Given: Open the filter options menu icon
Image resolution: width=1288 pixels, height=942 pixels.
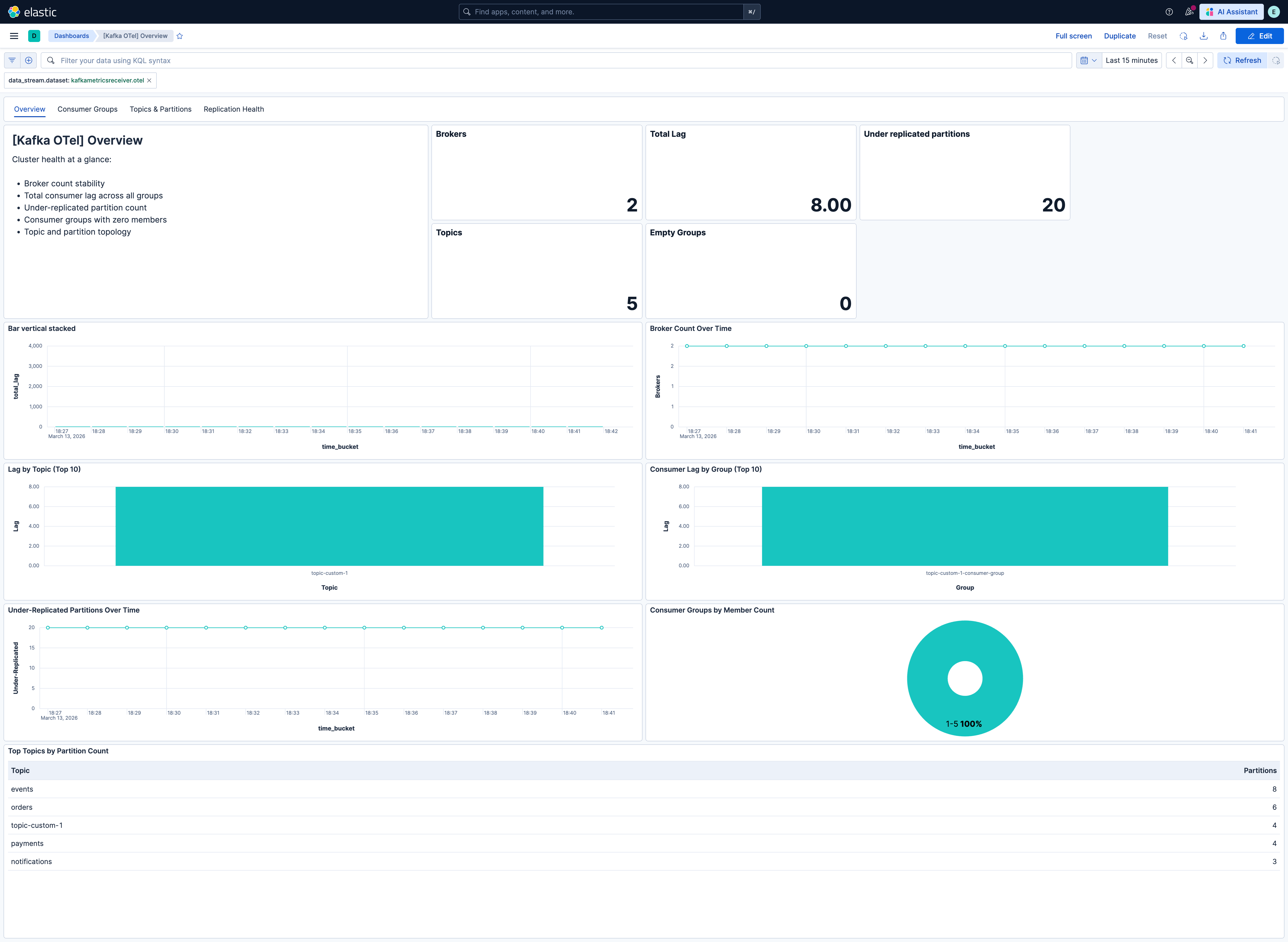Looking at the screenshot, I should pyautogui.click(x=12, y=60).
